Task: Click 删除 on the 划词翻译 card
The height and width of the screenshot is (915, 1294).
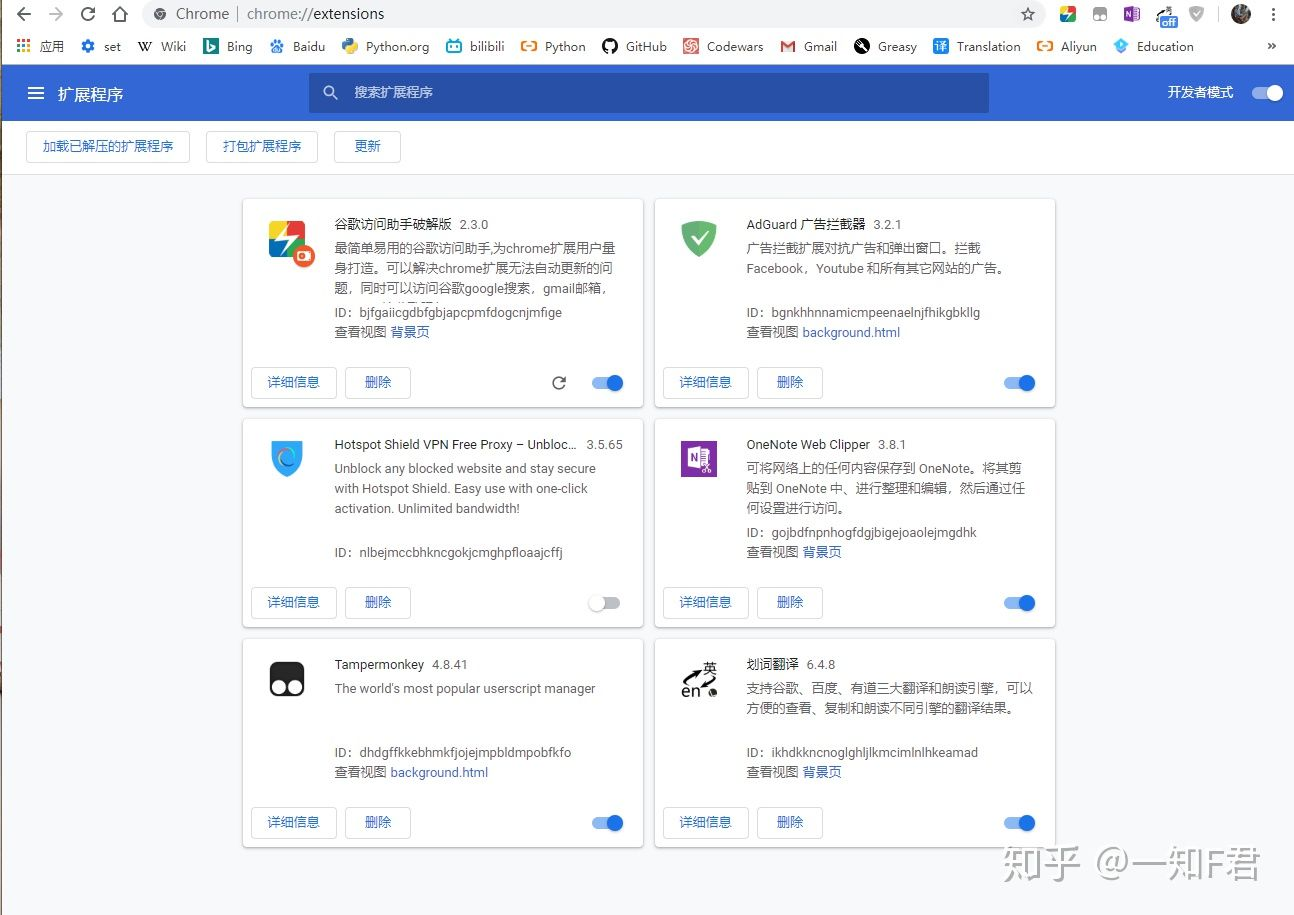Action: click(790, 822)
